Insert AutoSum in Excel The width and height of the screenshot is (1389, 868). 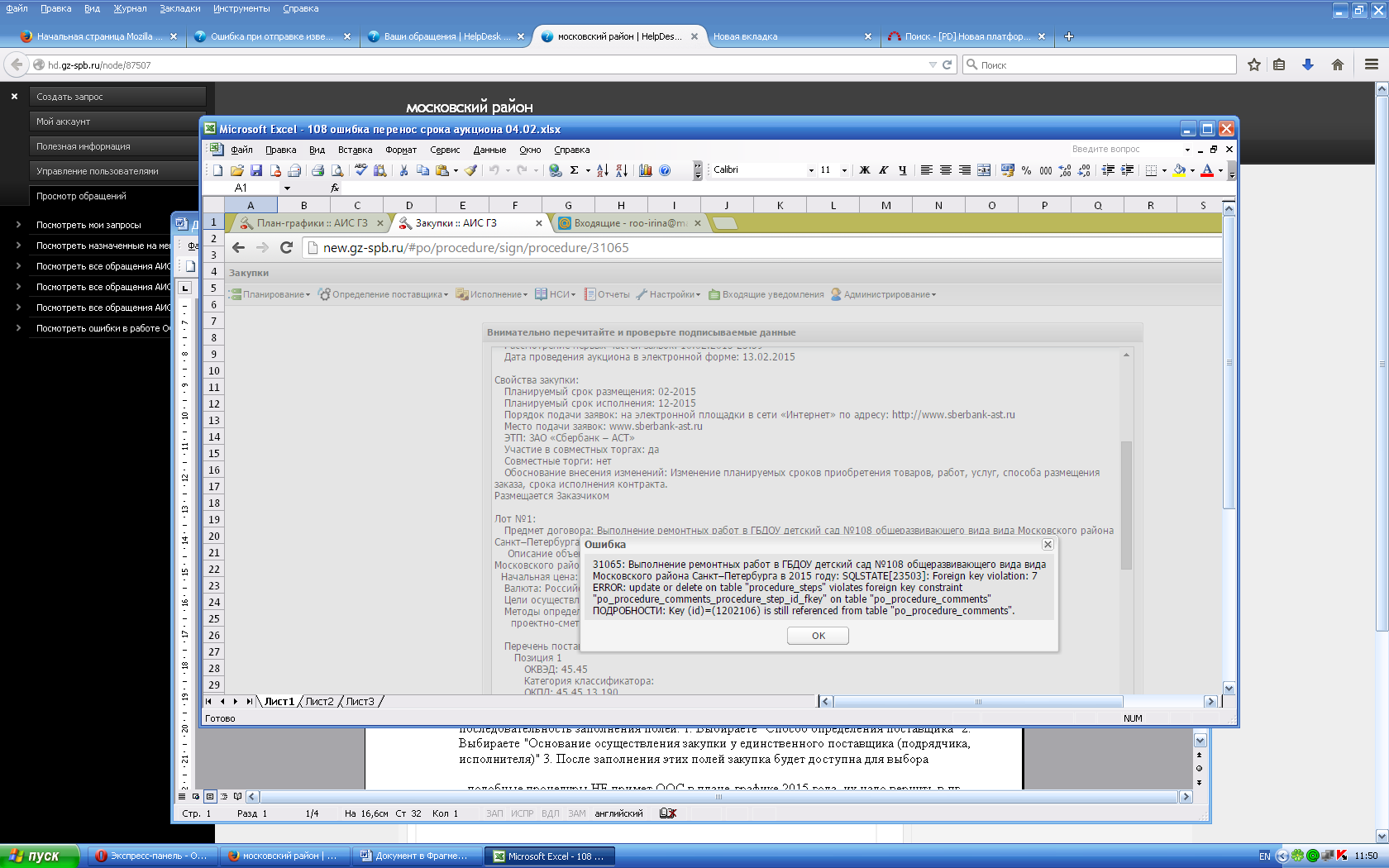(x=574, y=170)
